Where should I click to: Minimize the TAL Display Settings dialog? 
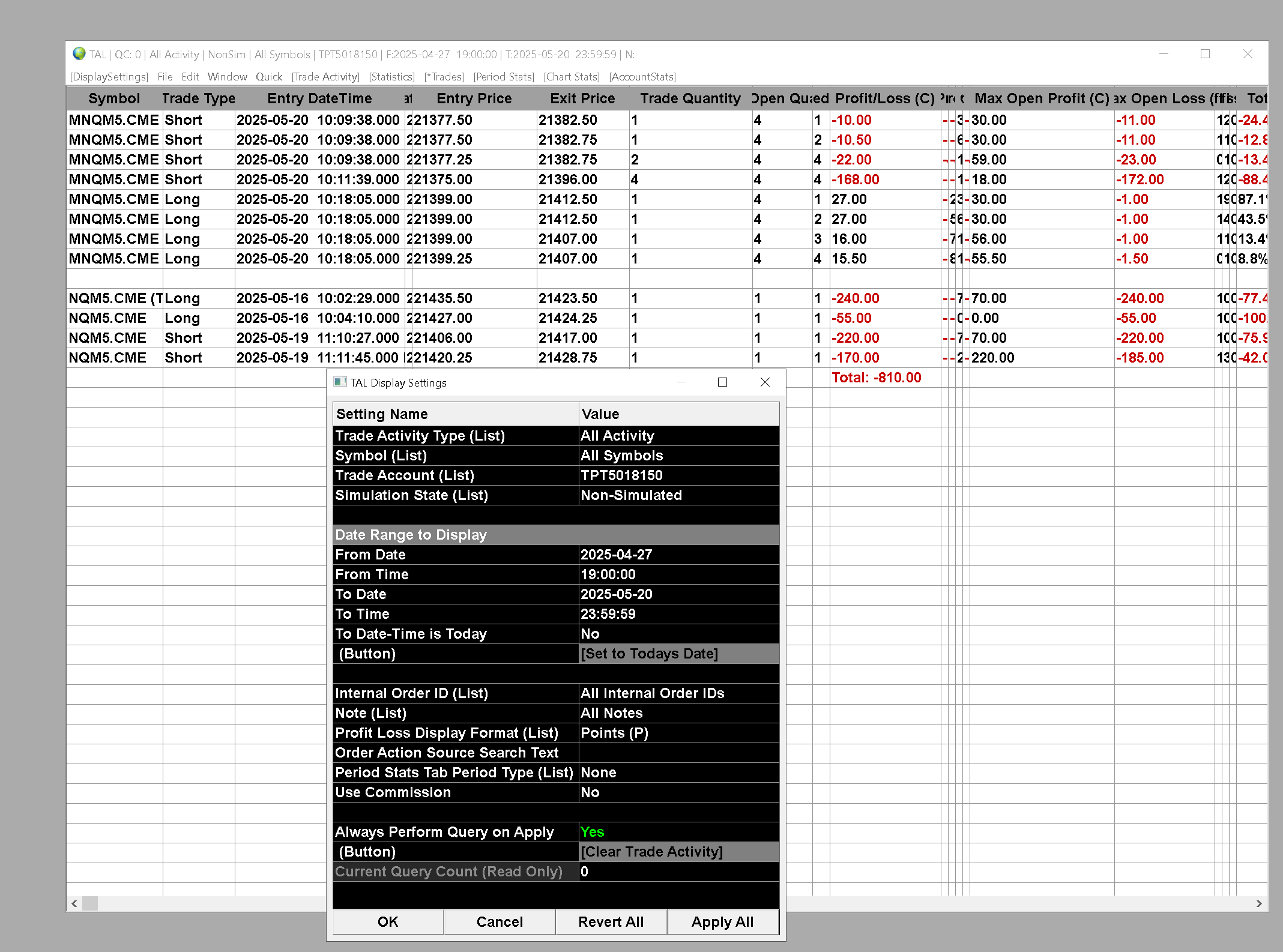(x=681, y=382)
